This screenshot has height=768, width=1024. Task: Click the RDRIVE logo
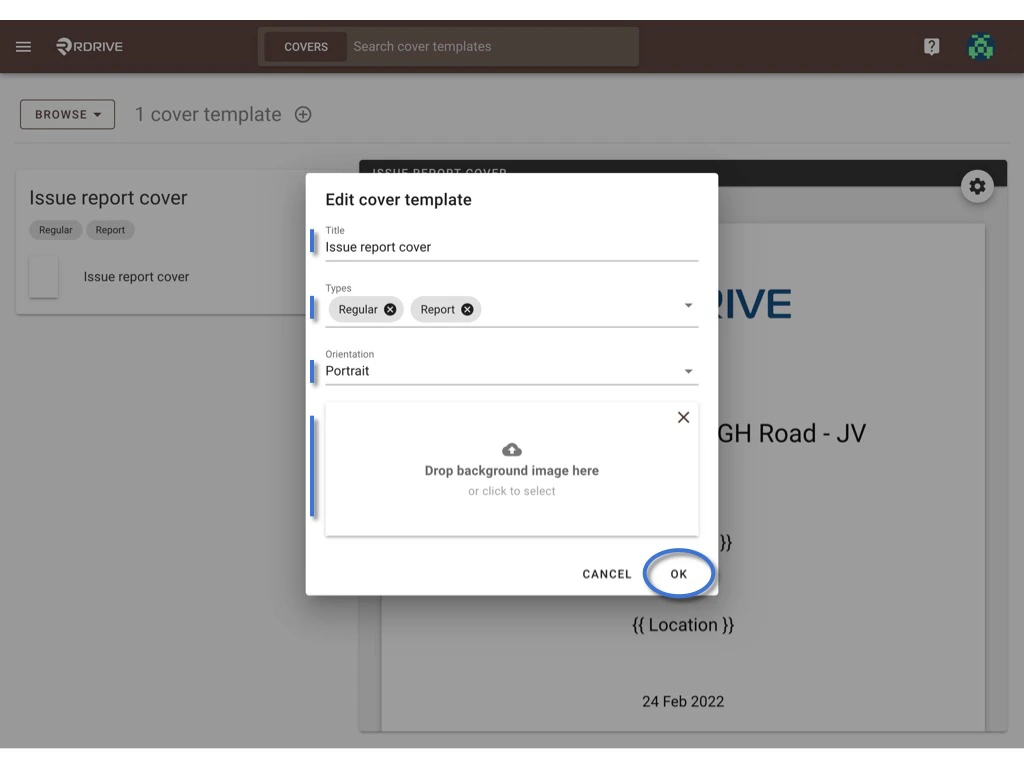[88, 46]
